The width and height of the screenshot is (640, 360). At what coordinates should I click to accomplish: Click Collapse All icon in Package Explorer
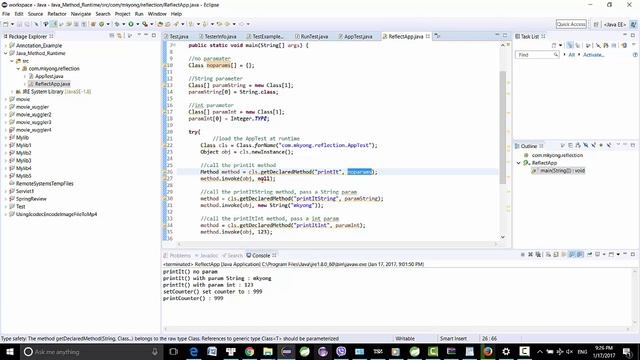(x=111, y=36)
